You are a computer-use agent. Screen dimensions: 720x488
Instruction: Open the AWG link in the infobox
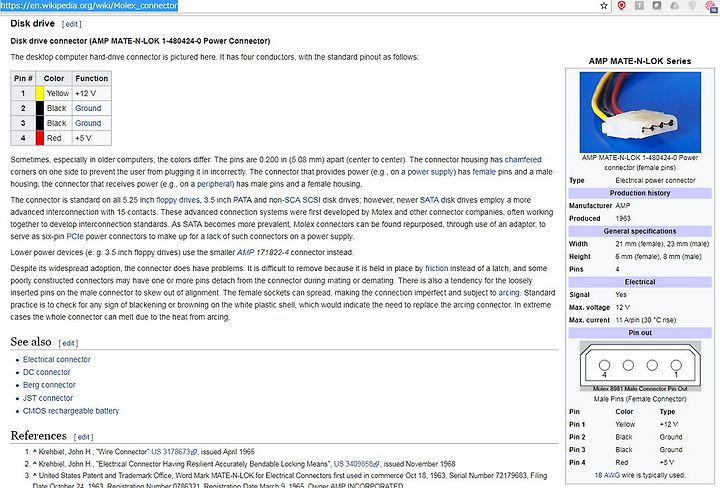point(612,475)
